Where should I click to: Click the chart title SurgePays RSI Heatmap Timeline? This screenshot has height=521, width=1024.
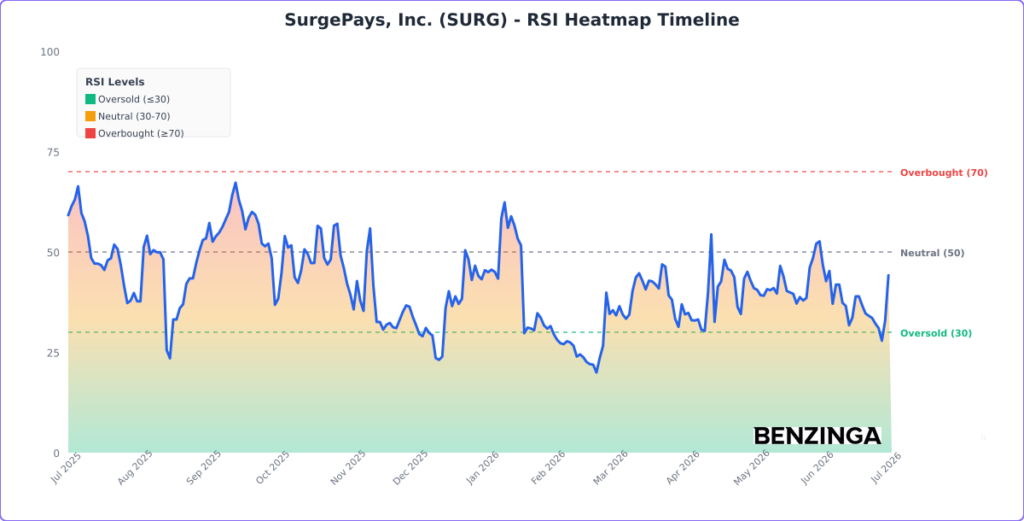511,20
